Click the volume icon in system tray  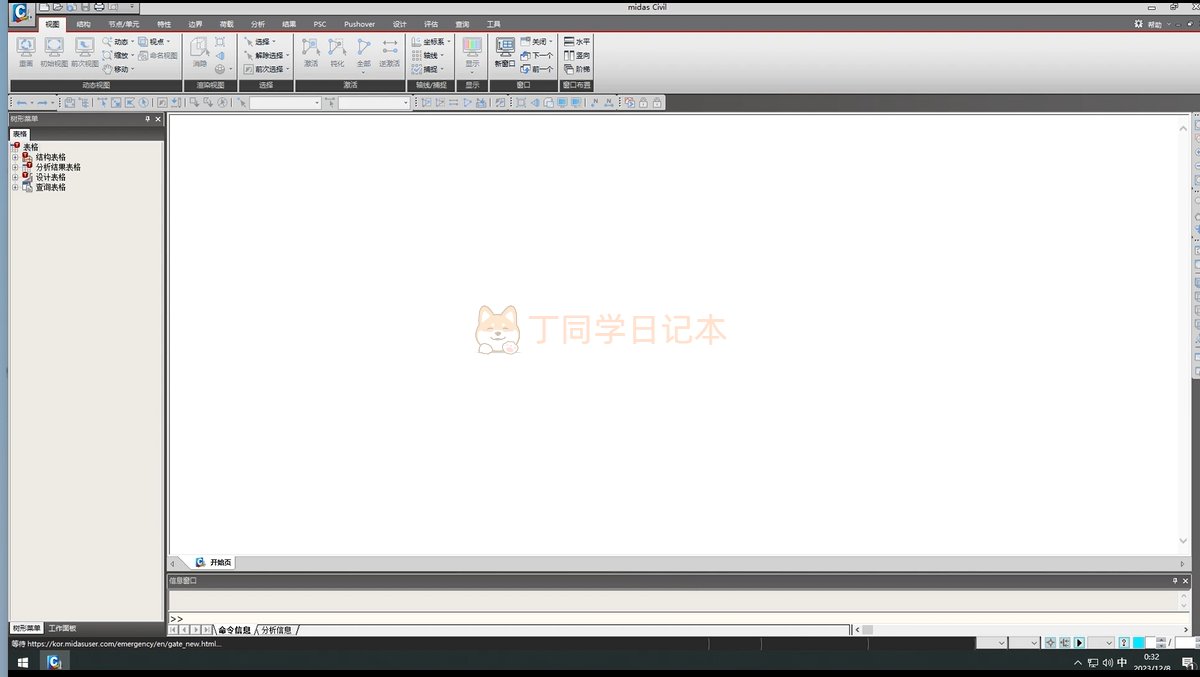click(1107, 663)
